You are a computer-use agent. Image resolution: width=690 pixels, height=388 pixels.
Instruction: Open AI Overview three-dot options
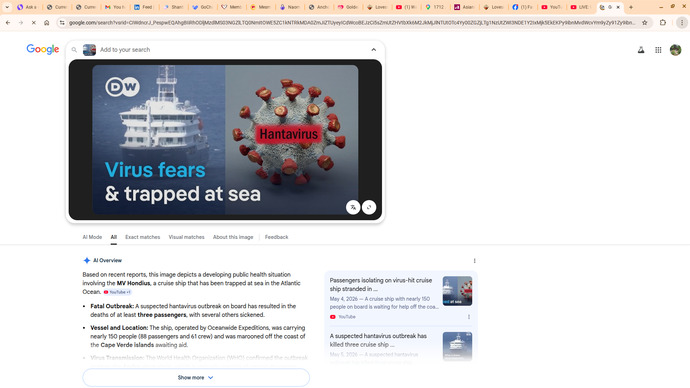474,261
